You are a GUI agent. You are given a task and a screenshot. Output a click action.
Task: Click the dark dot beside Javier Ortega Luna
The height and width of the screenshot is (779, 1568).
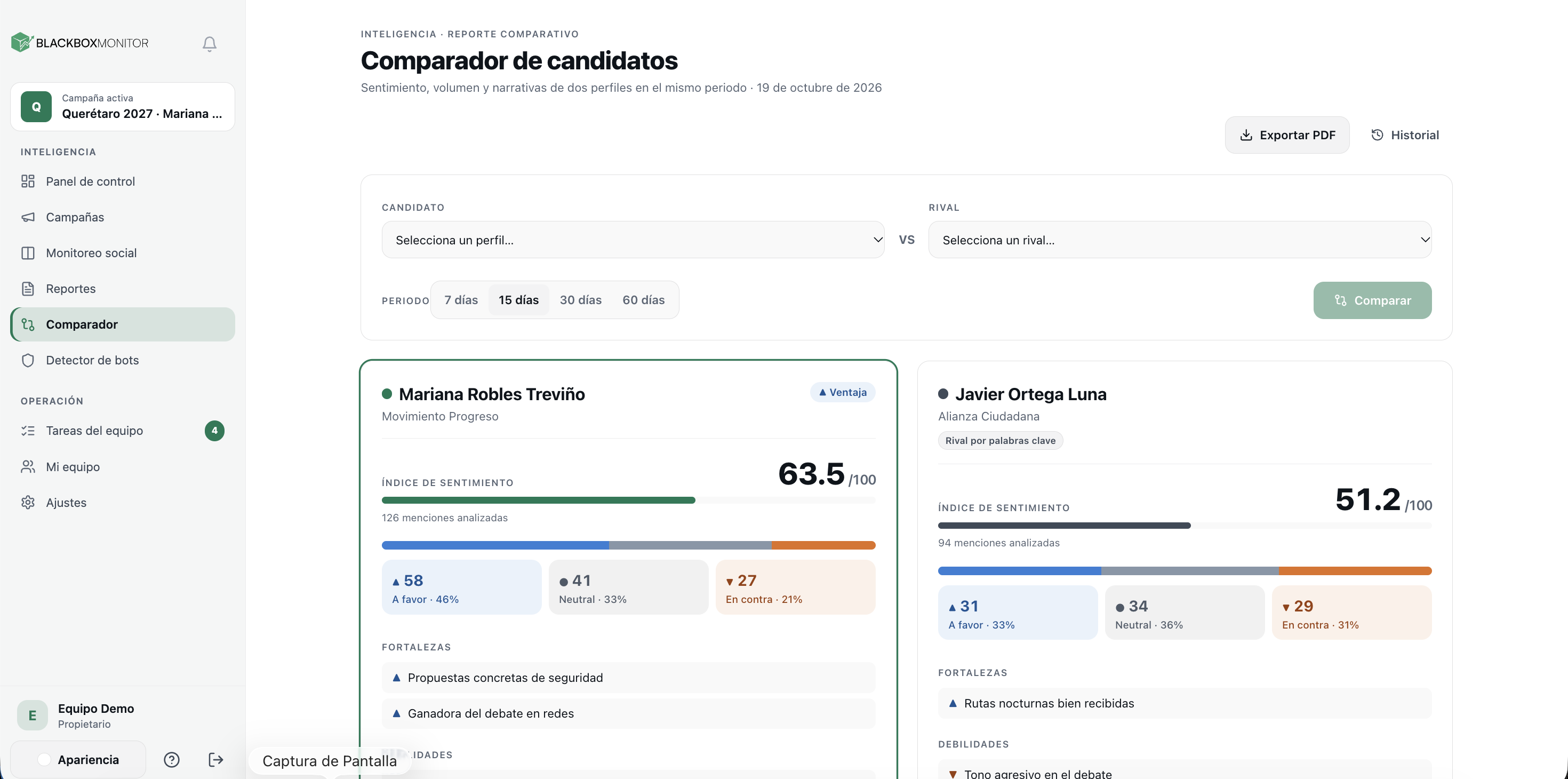pos(943,394)
